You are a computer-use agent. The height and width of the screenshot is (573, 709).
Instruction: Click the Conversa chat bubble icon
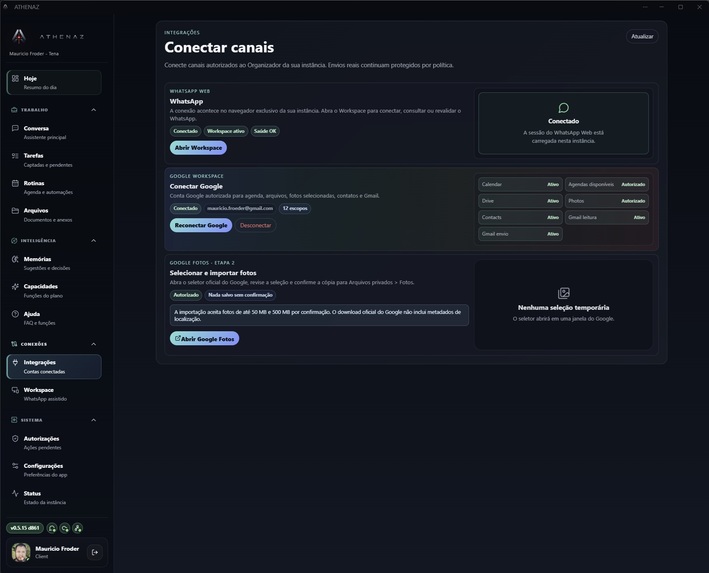coord(15,128)
